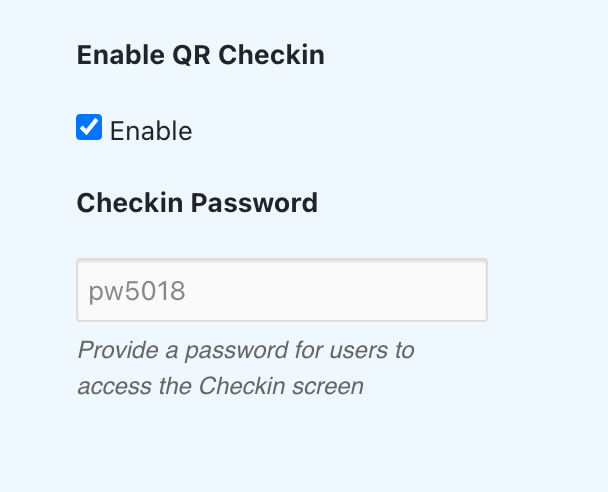Toggle the QR Checkin enable checkbox
Image resolution: width=608 pixels, height=492 pixels.
[x=89, y=128]
